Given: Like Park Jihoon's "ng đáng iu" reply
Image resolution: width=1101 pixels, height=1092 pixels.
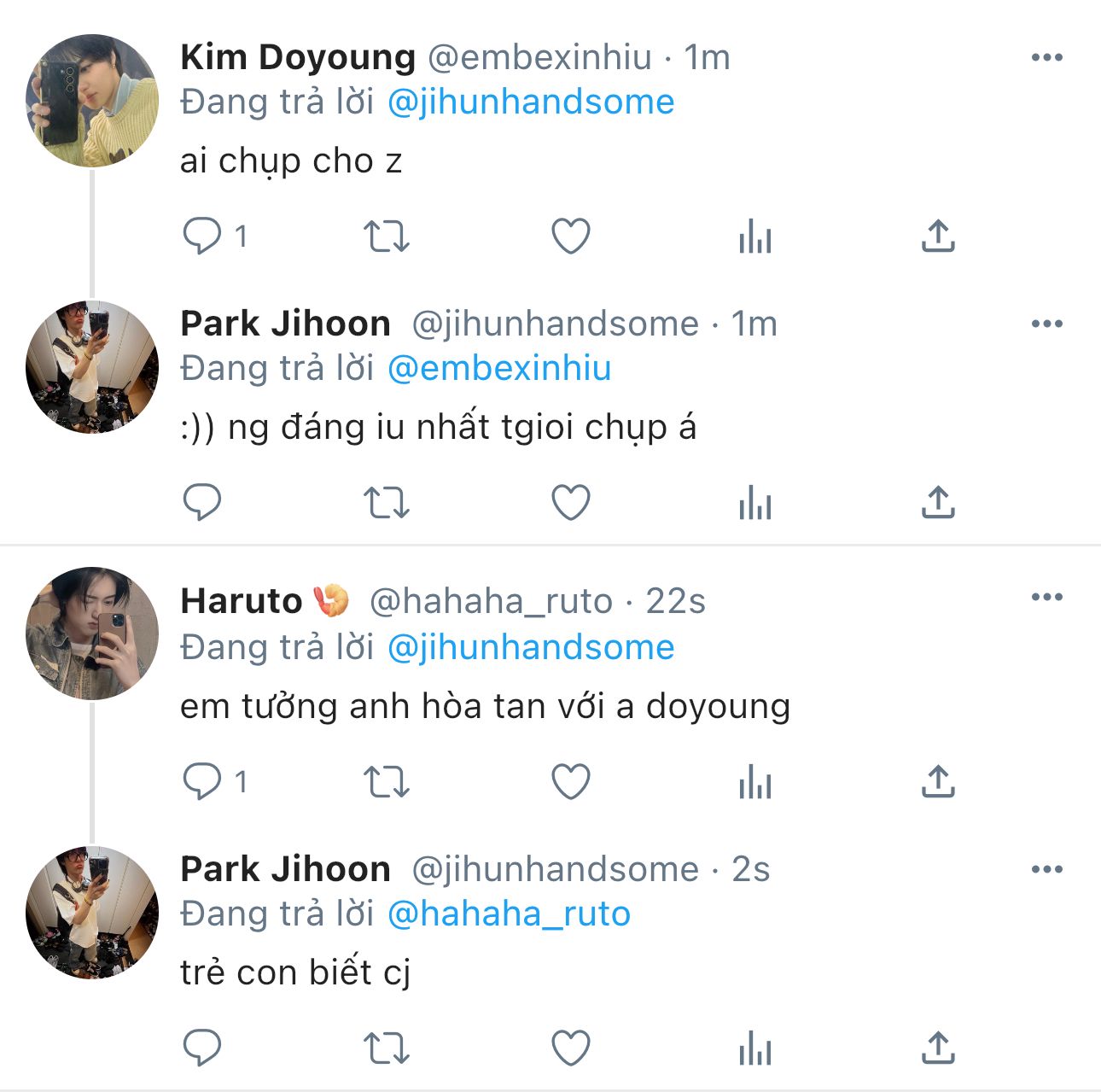Looking at the screenshot, I should 571,502.
